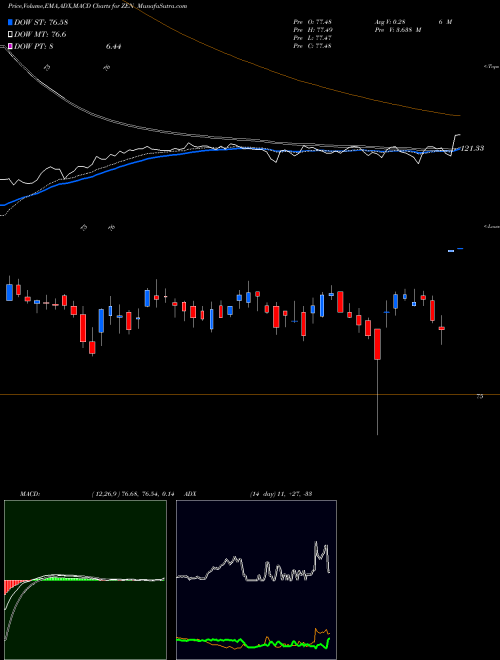Click the 'Pre H: 77.49' value
Screen dimensions: 500x660
coord(312,30)
